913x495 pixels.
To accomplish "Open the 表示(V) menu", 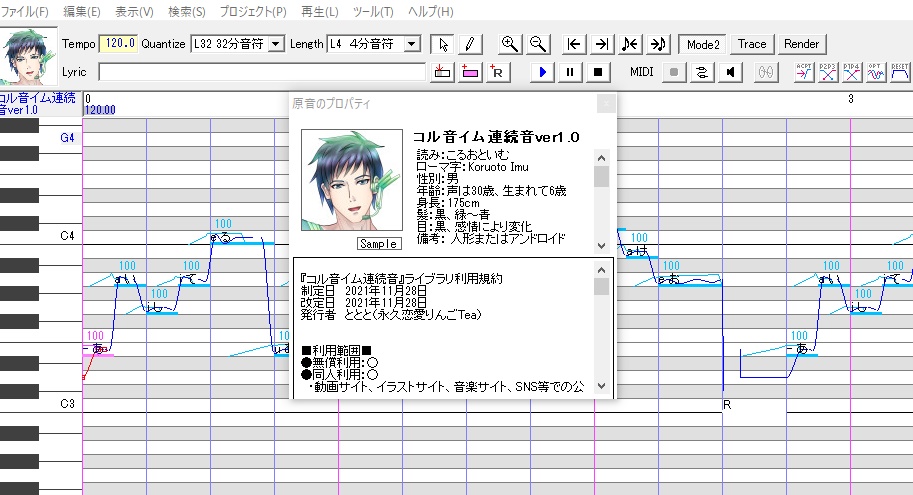I will click(x=134, y=12).
